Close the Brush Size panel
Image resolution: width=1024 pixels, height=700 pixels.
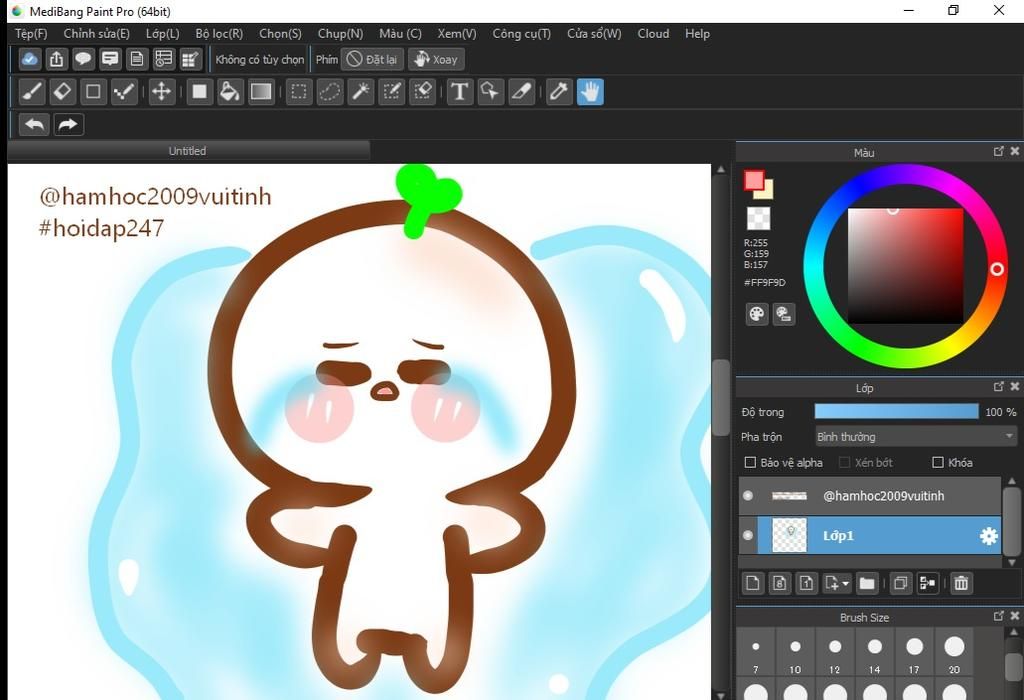(1015, 616)
